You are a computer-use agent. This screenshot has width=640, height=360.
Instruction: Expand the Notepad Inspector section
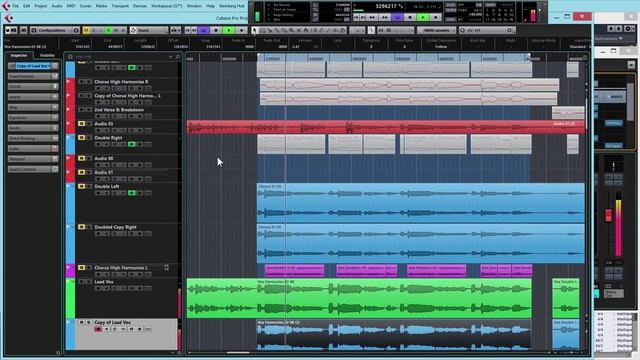tap(33, 159)
